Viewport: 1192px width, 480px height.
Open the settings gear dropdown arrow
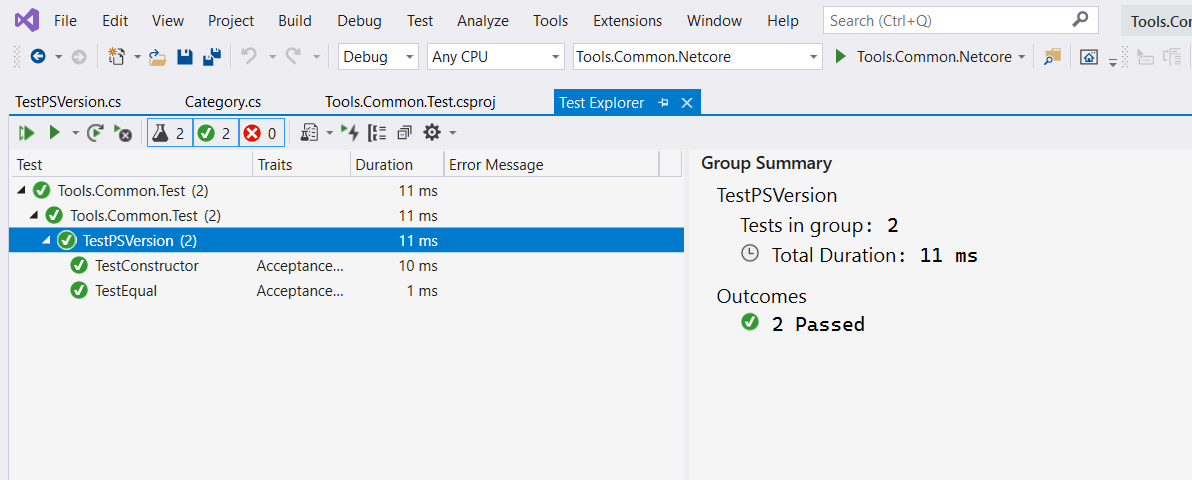[452, 134]
